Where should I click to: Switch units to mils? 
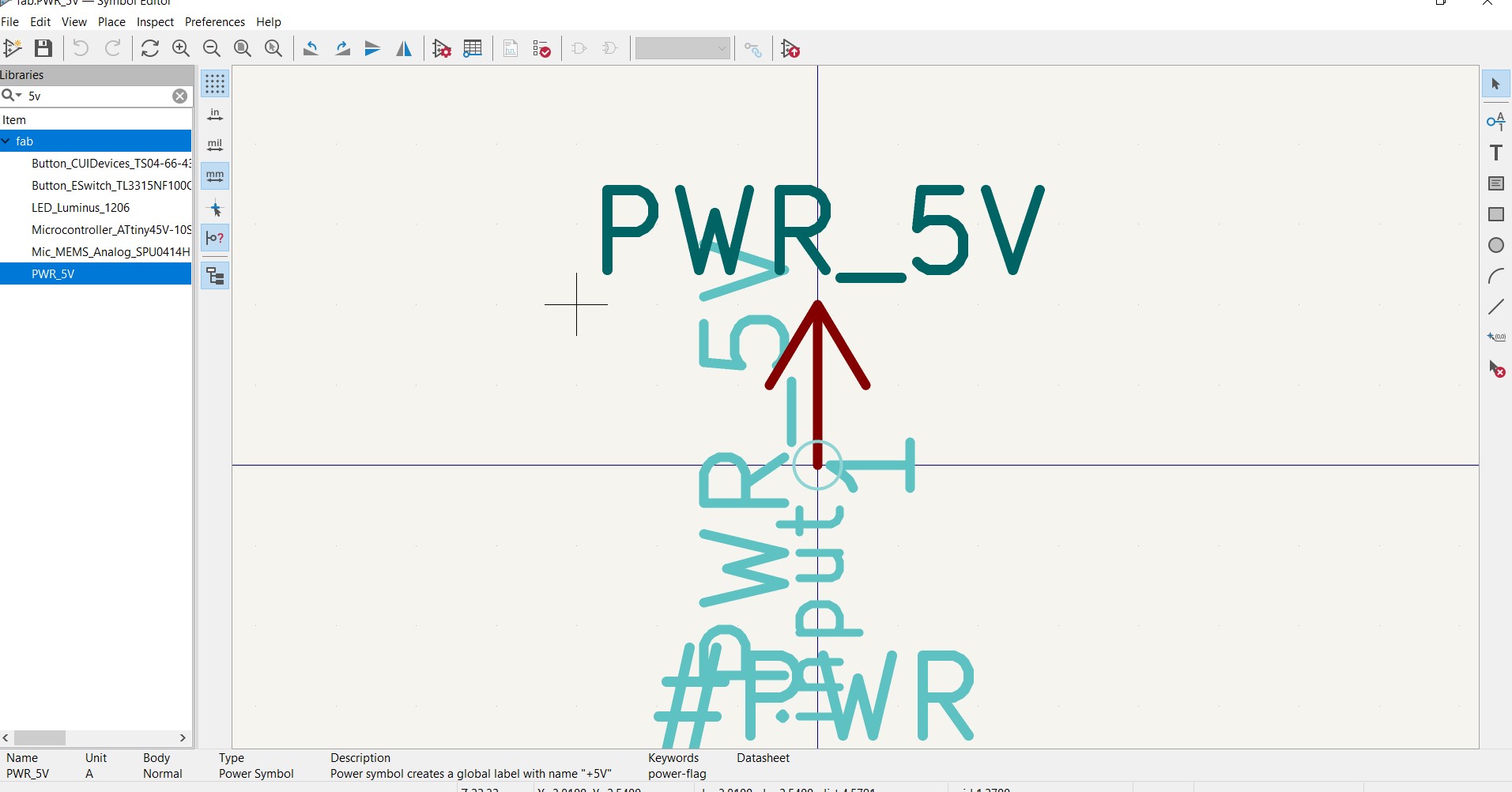point(215,145)
